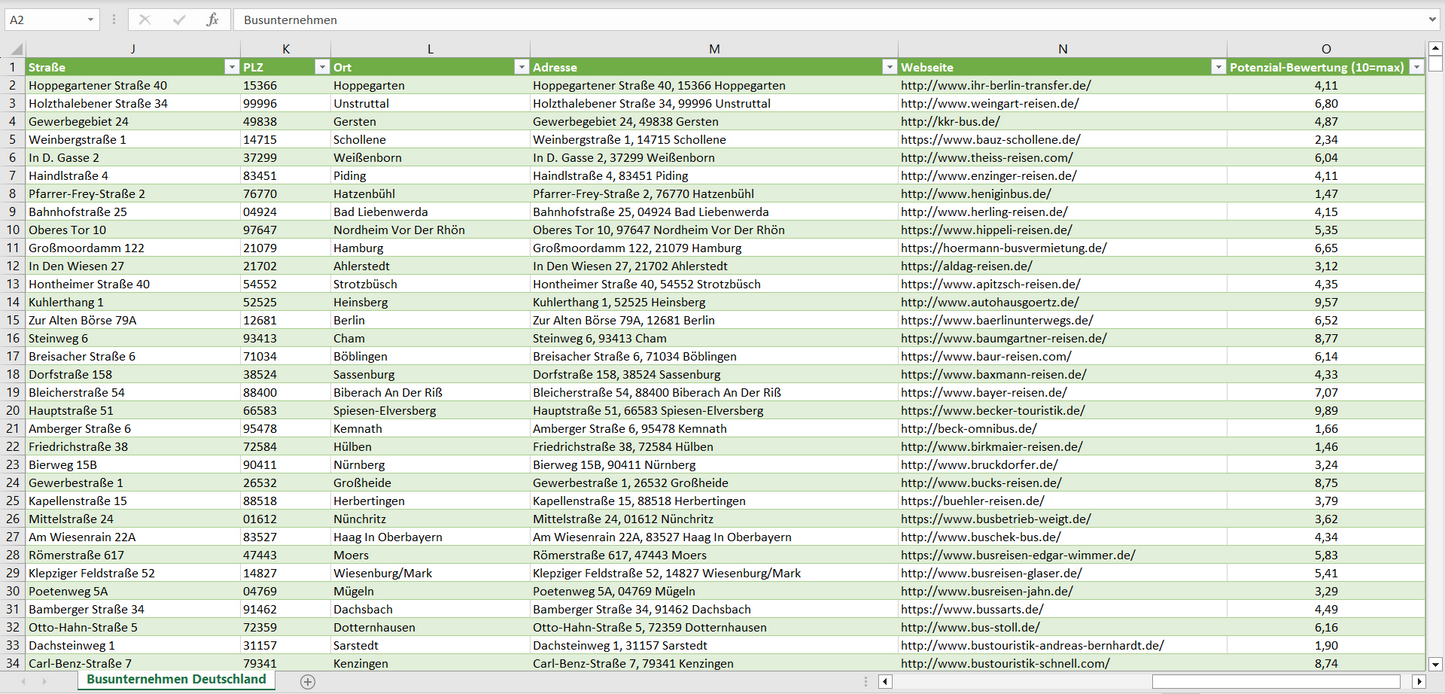Open the Straße column filter dropdown
Image resolution: width=1445 pixels, height=694 pixels.
coord(231,67)
